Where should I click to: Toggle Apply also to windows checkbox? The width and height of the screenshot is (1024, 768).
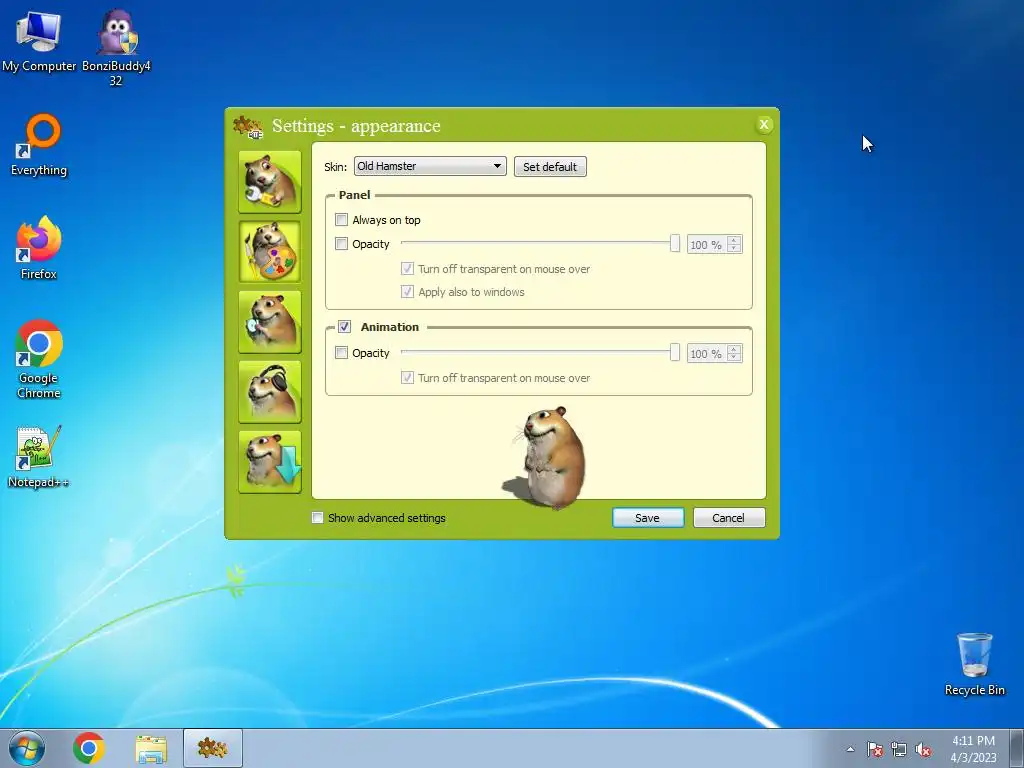(408, 291)
